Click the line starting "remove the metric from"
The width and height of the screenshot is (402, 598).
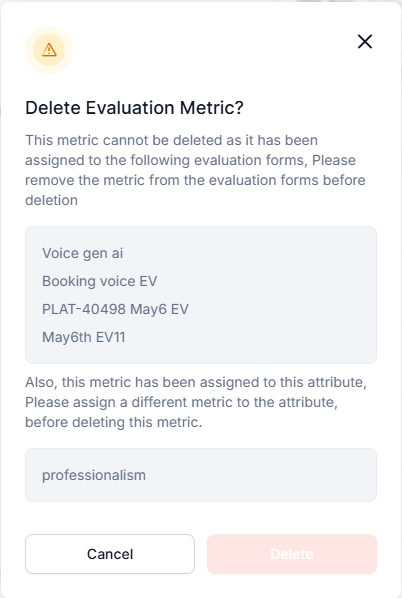tap(195, 180)
